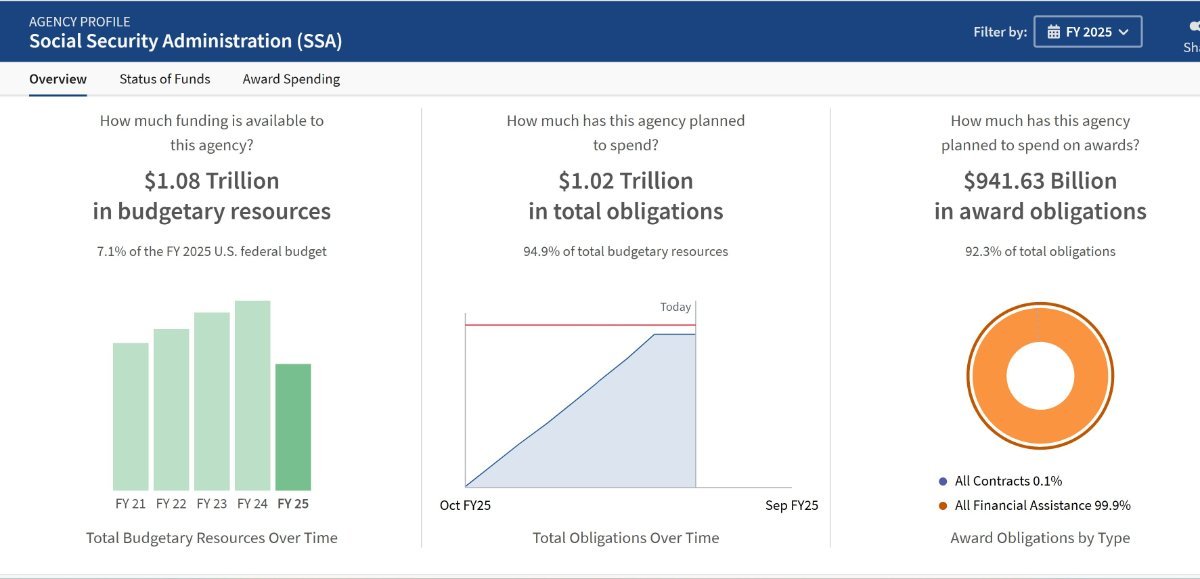Click the "$1.08 Trillion" amount
This screenshot has height=579, width=1200.
click(x=212, y=181)
